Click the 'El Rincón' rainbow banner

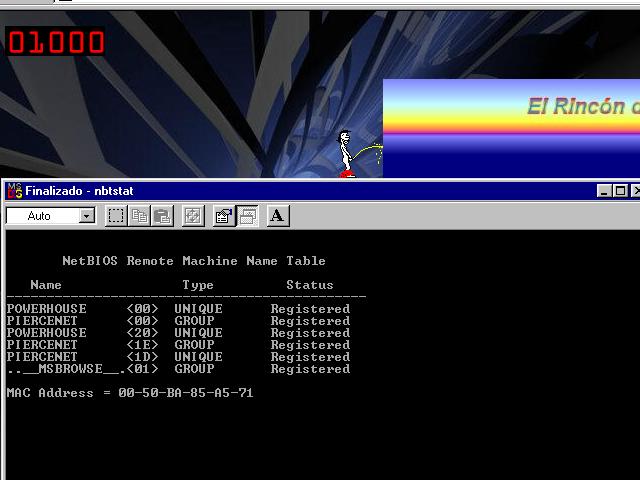(511, 128)
